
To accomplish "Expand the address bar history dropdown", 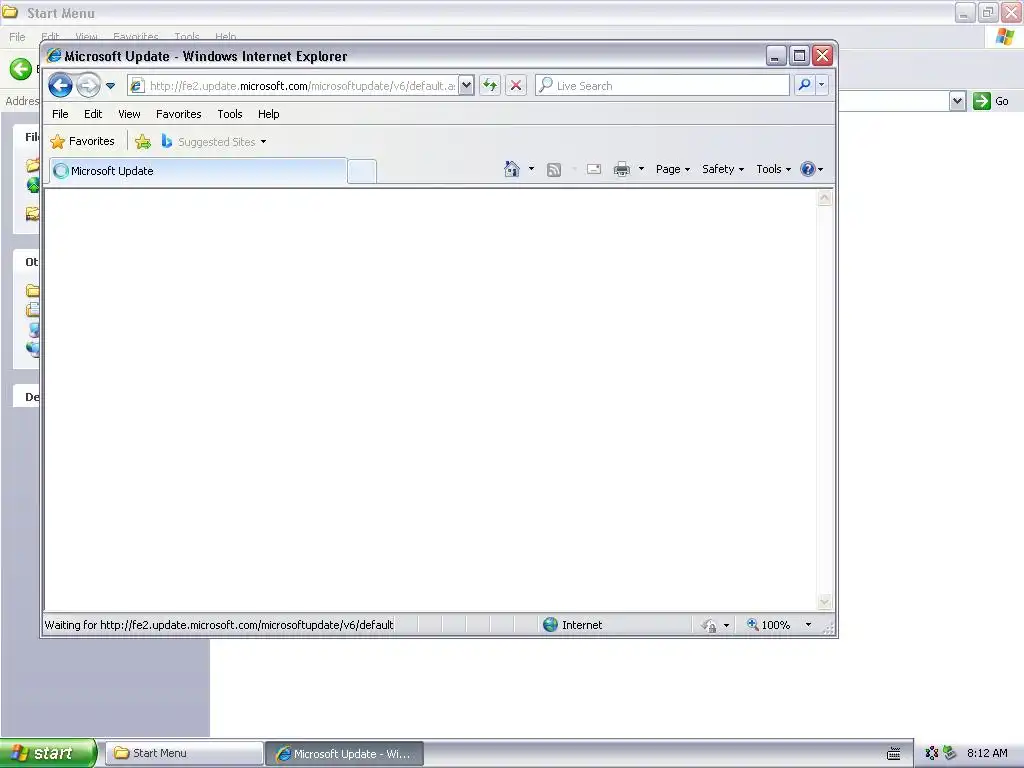I will click(x=466, y=86).
